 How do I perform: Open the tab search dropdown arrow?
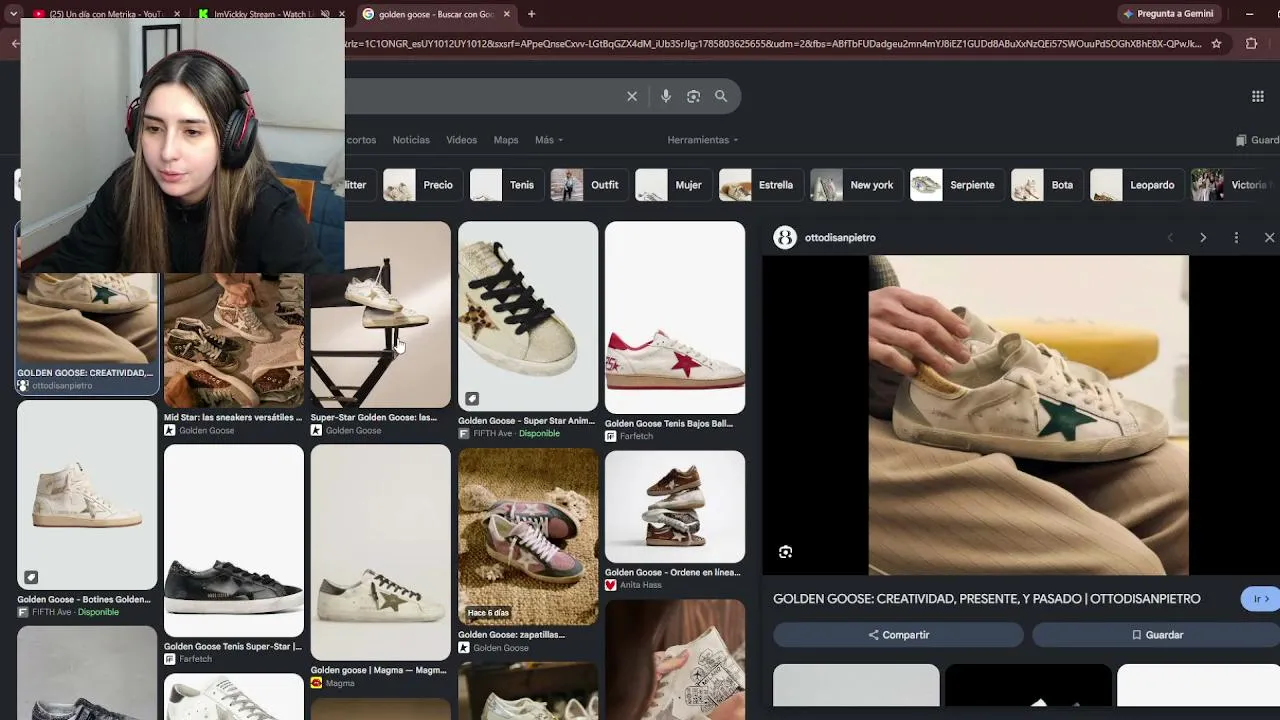pyautogui.click(x=13, y=14)
